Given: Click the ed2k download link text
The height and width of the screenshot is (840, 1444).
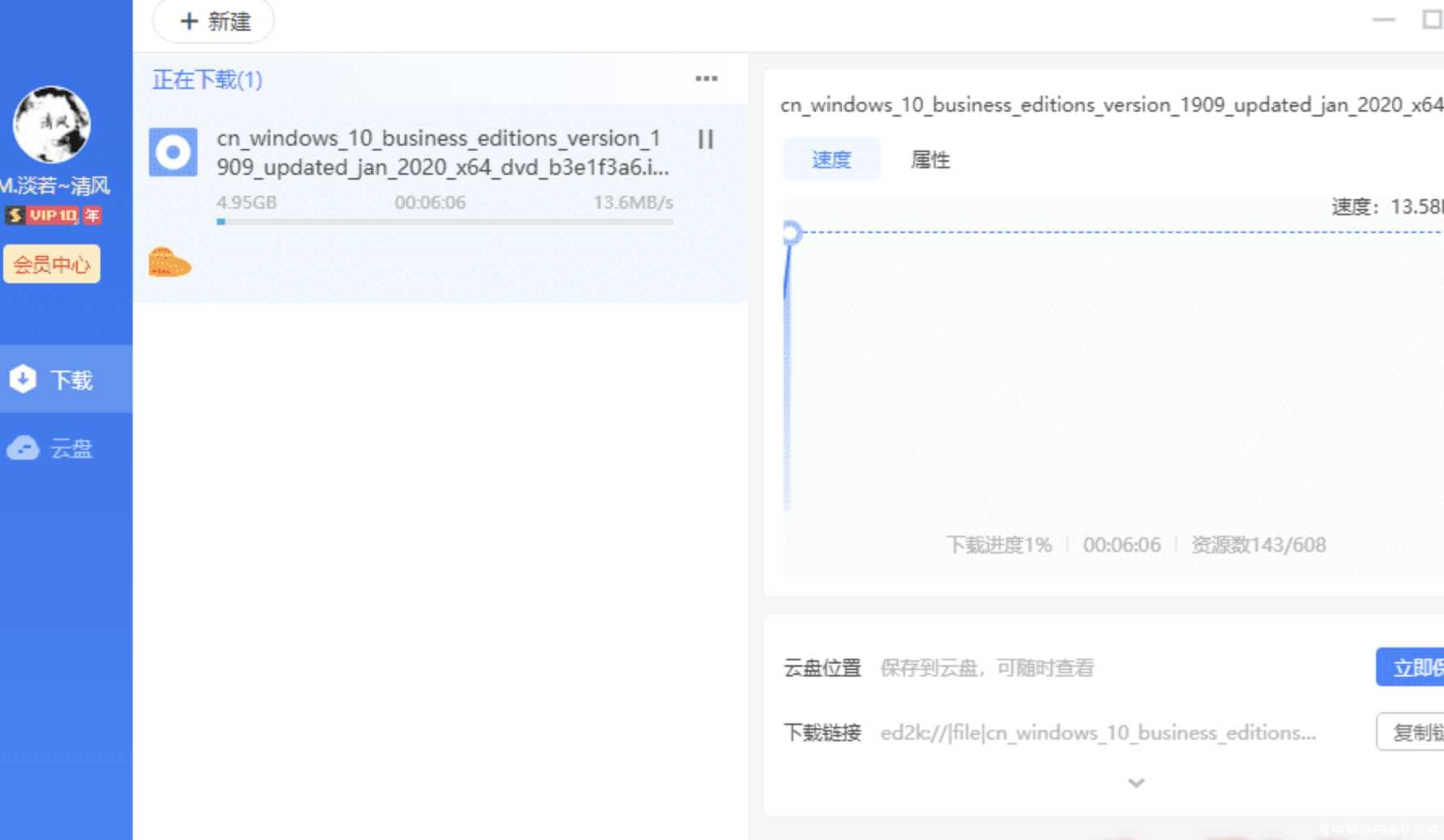Looking at the screenshot, I should click(1098, 732).
